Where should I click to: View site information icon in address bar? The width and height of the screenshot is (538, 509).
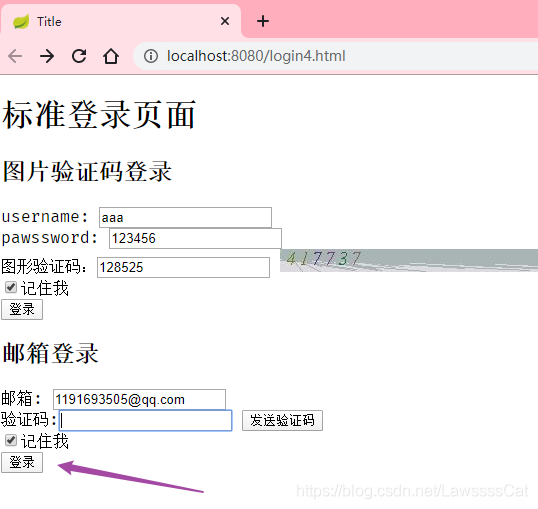pos(151,56)
